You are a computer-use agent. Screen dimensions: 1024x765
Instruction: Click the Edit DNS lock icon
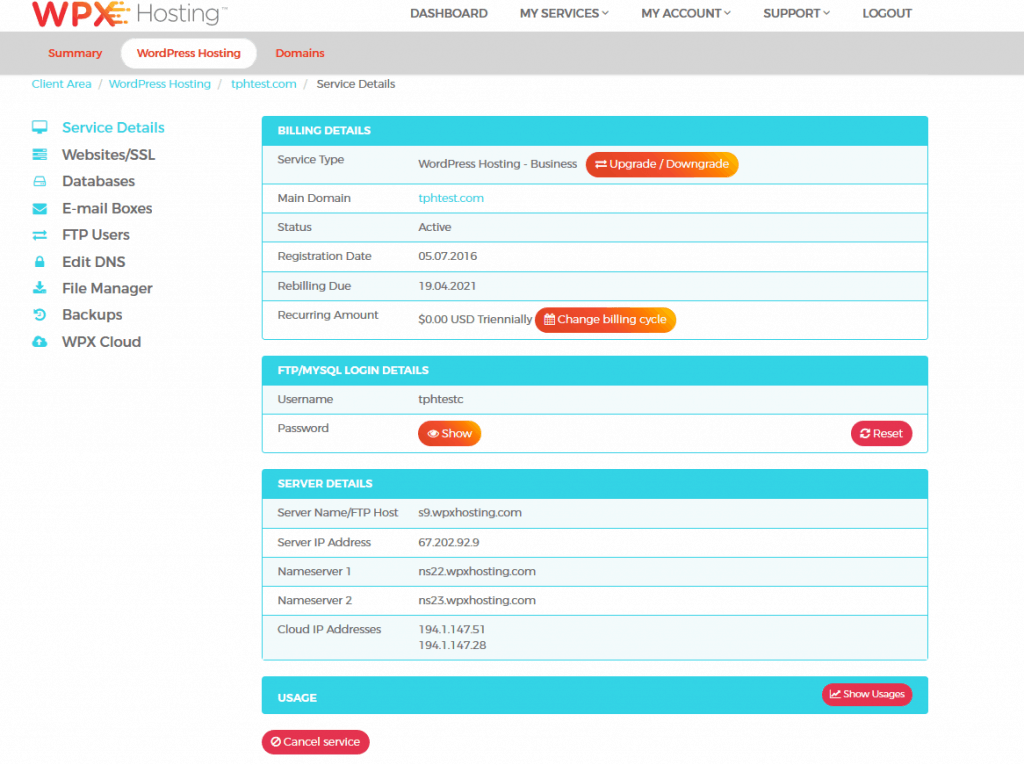point(40,262)
